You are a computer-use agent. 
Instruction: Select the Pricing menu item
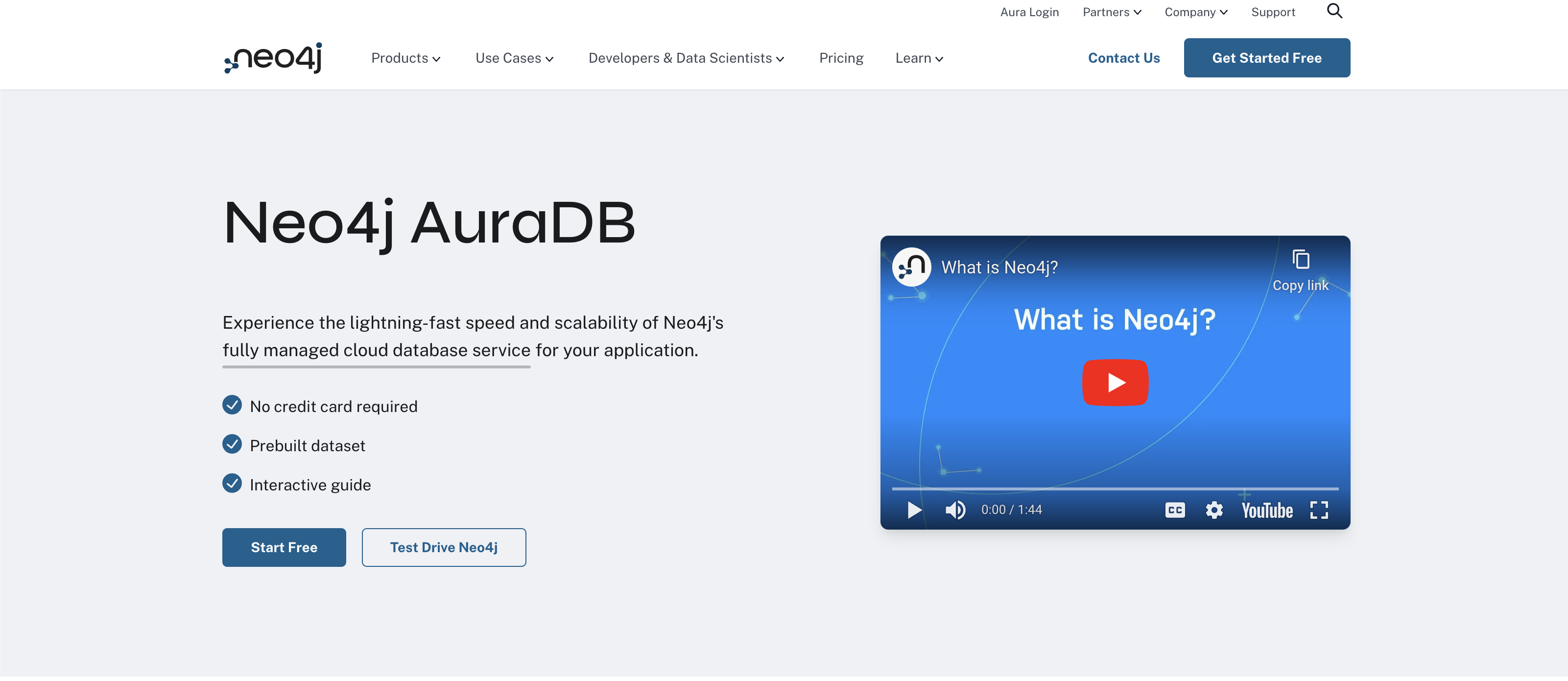841,58
